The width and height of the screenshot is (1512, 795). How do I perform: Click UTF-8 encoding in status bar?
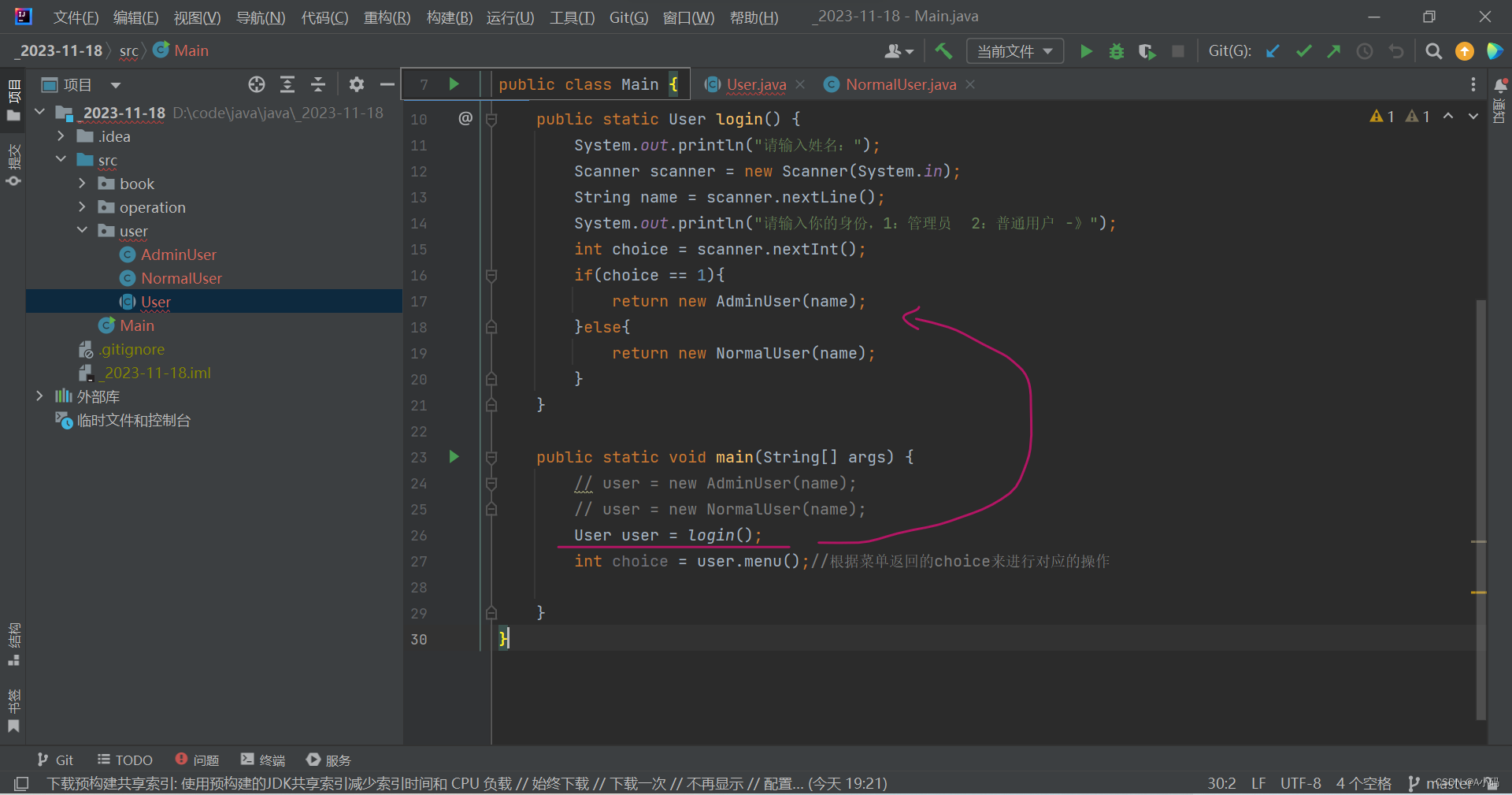click(1301, 783)
